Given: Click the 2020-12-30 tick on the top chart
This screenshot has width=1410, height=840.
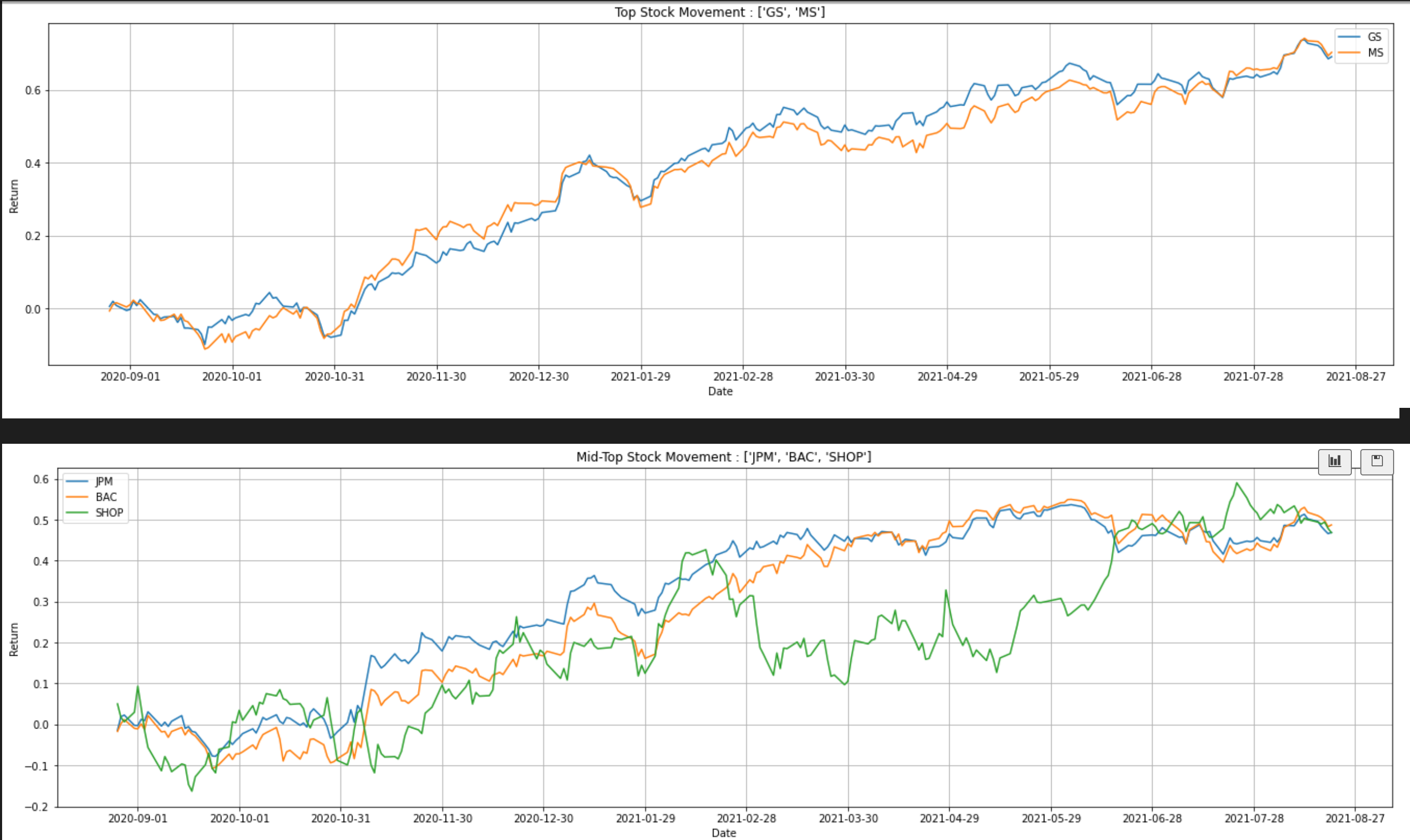Looking at the screenshot, I should (x=539, y=376).
